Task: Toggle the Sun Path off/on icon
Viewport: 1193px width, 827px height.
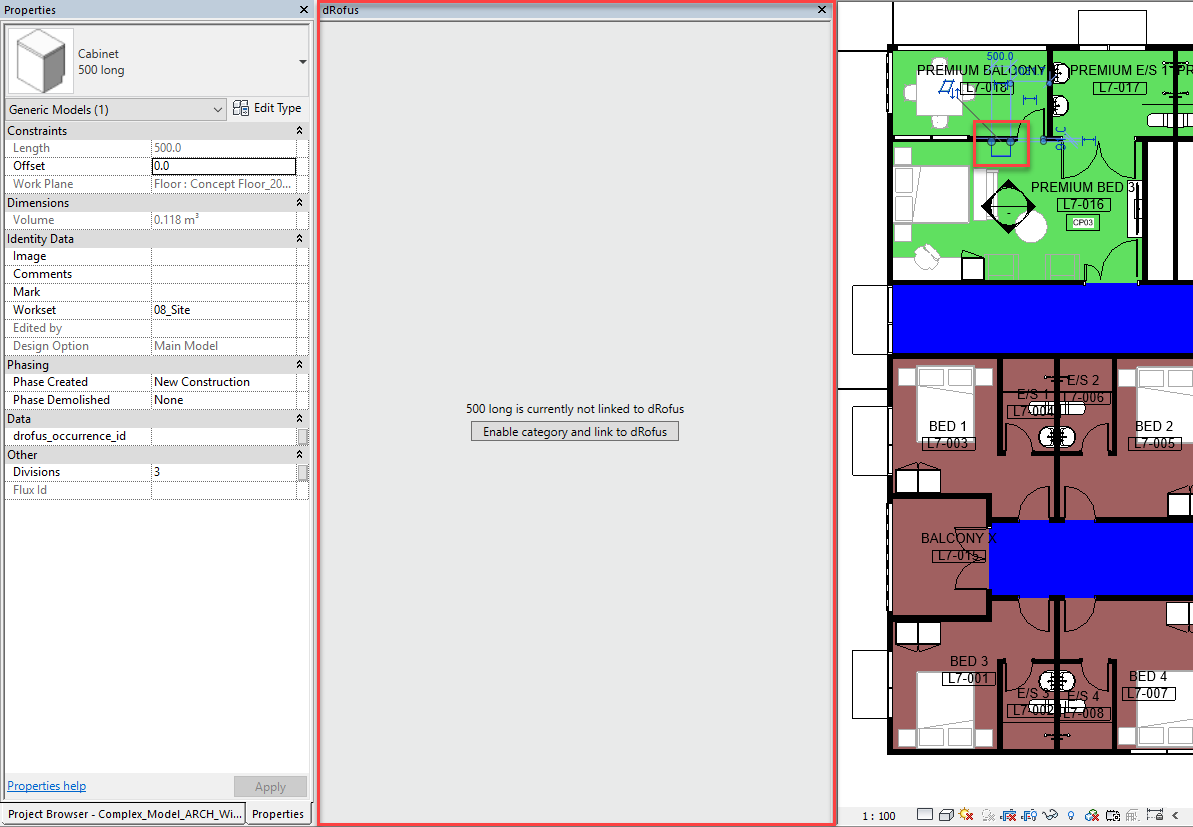Action: point(966,815)
